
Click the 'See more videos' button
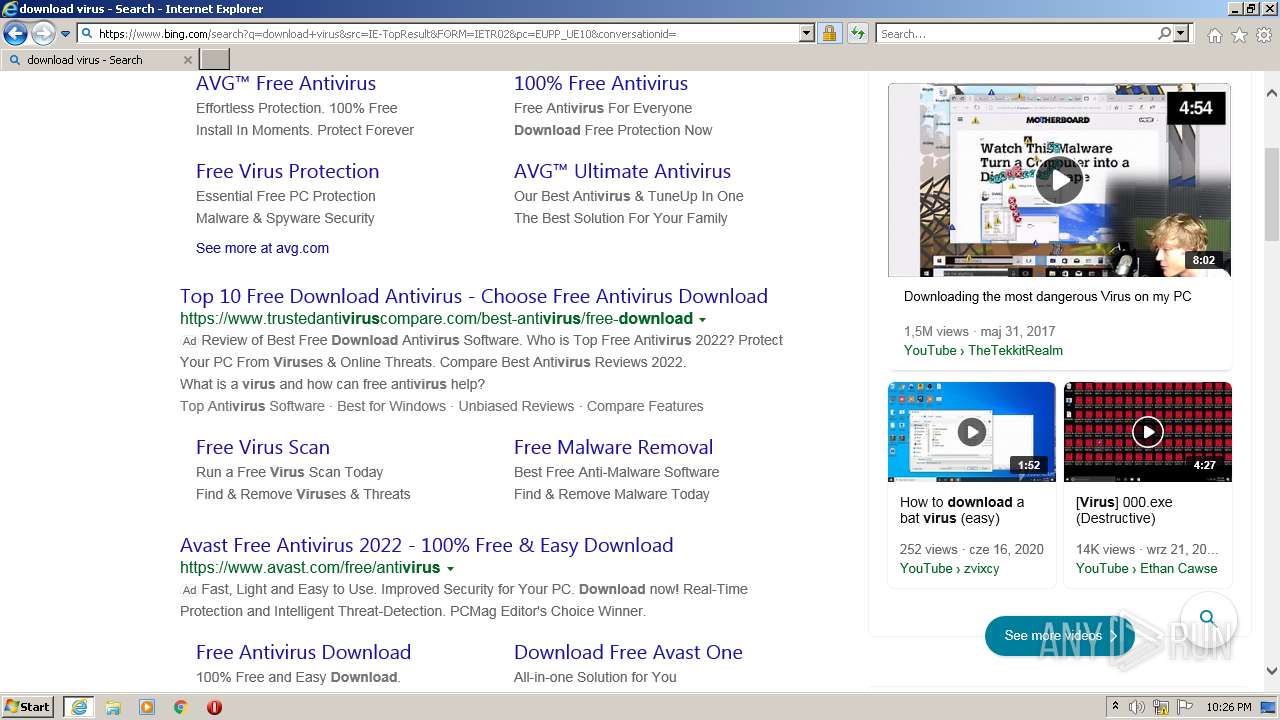click(1059, 636)
